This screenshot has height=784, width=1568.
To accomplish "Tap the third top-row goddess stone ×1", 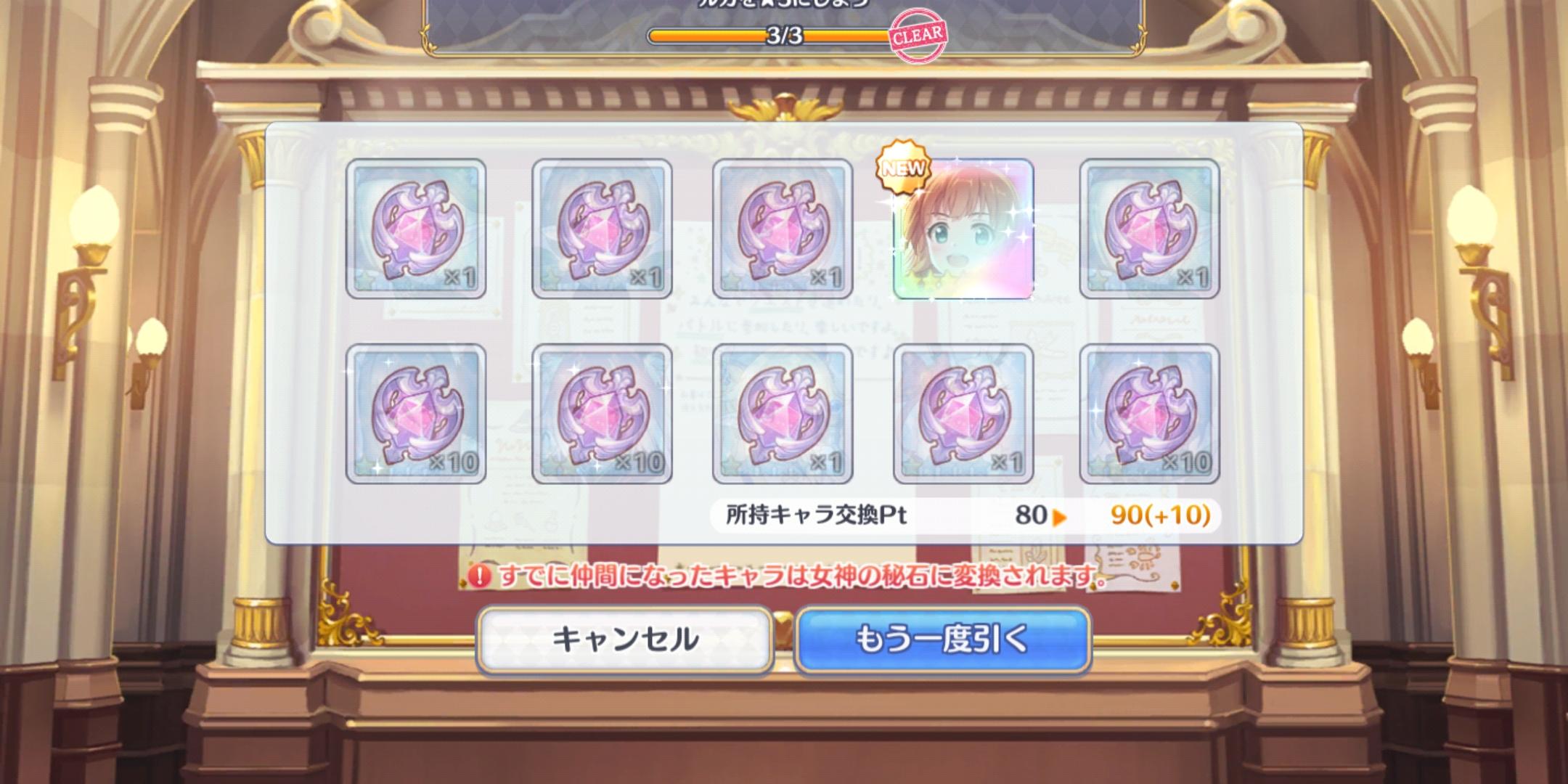I will tap(783, 229).
